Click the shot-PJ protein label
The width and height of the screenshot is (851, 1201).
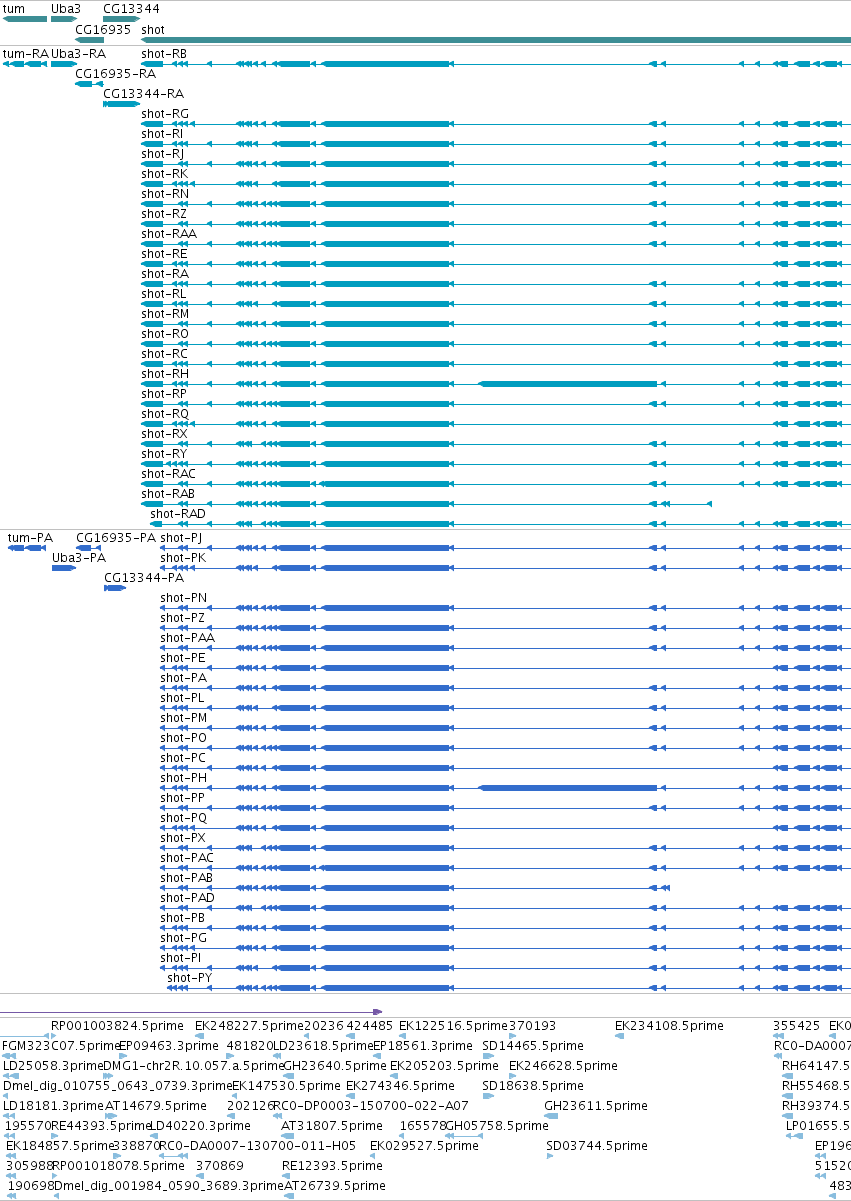coord(181,538)
